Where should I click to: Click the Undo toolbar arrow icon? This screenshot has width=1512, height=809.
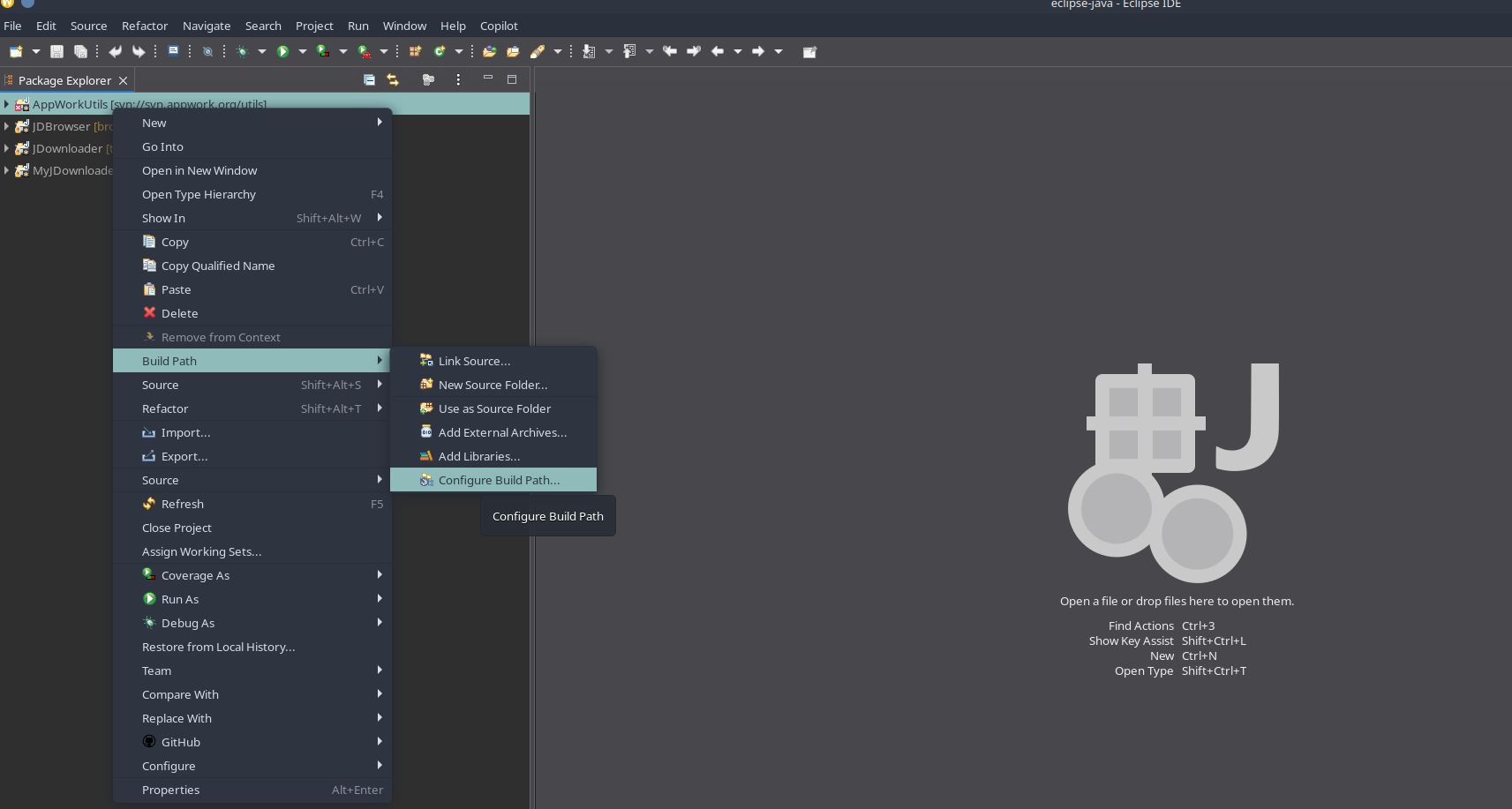point(115,51)
